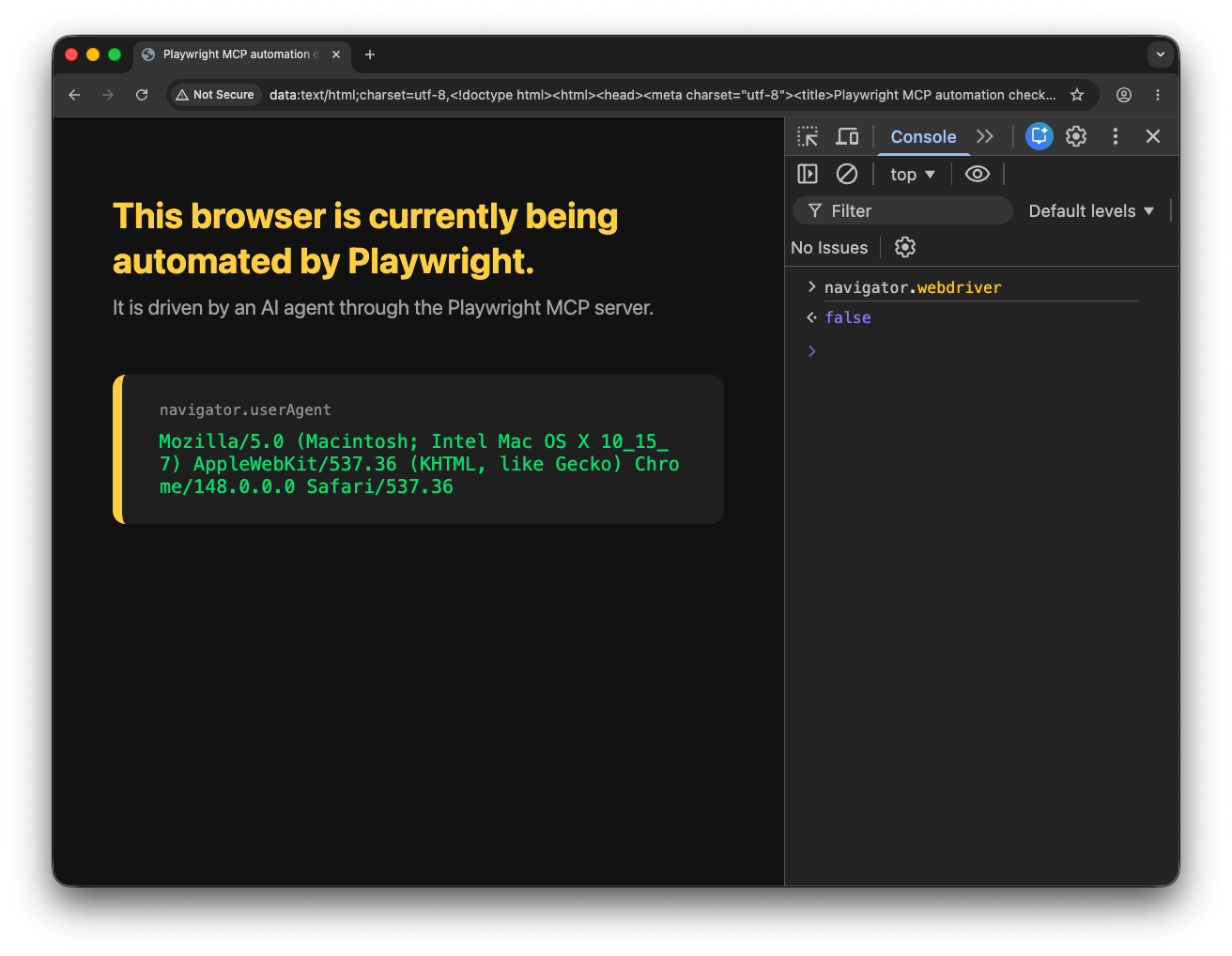This screenshot has height=956, width=1232.
Task: Open DevTools customize three-dot menu
Action: [x=1116, y=136]
